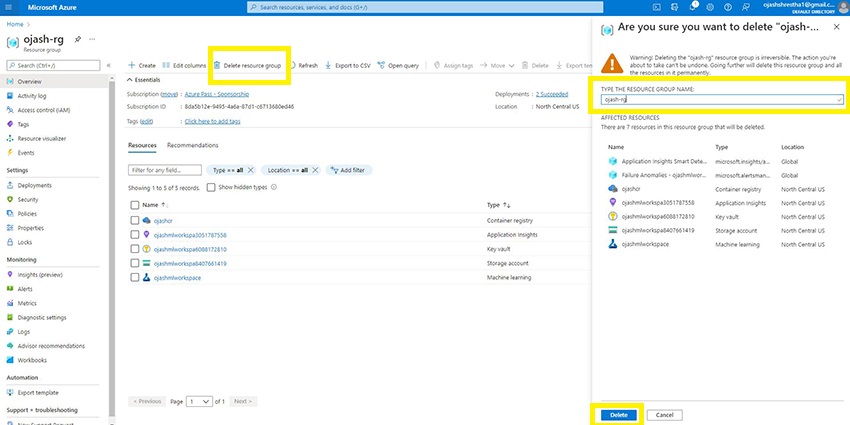Open the notifications bell
This screenshot has height=425, width=850.
coord(692,7)
